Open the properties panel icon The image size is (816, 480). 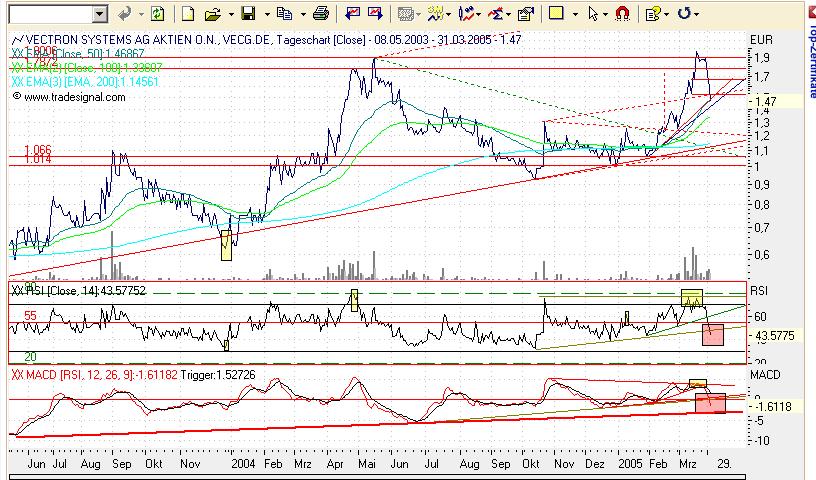pos(526,14)
